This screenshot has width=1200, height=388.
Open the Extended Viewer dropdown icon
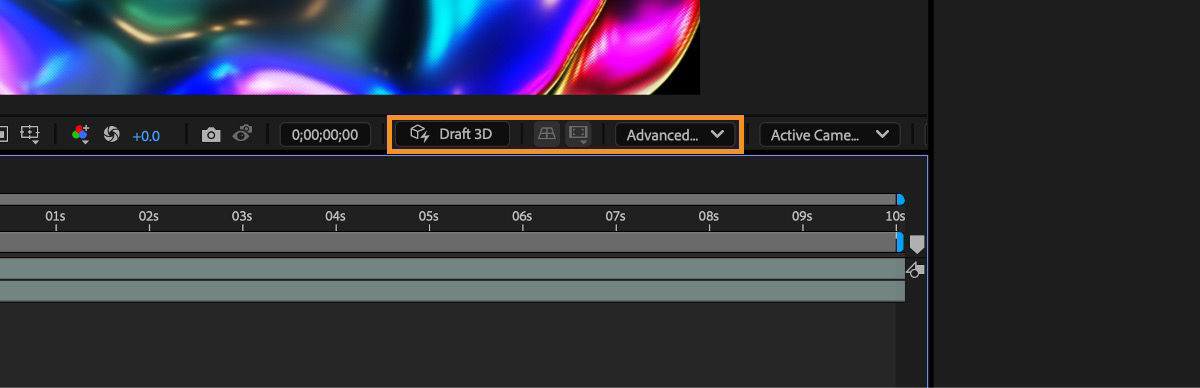click(578, 134)
